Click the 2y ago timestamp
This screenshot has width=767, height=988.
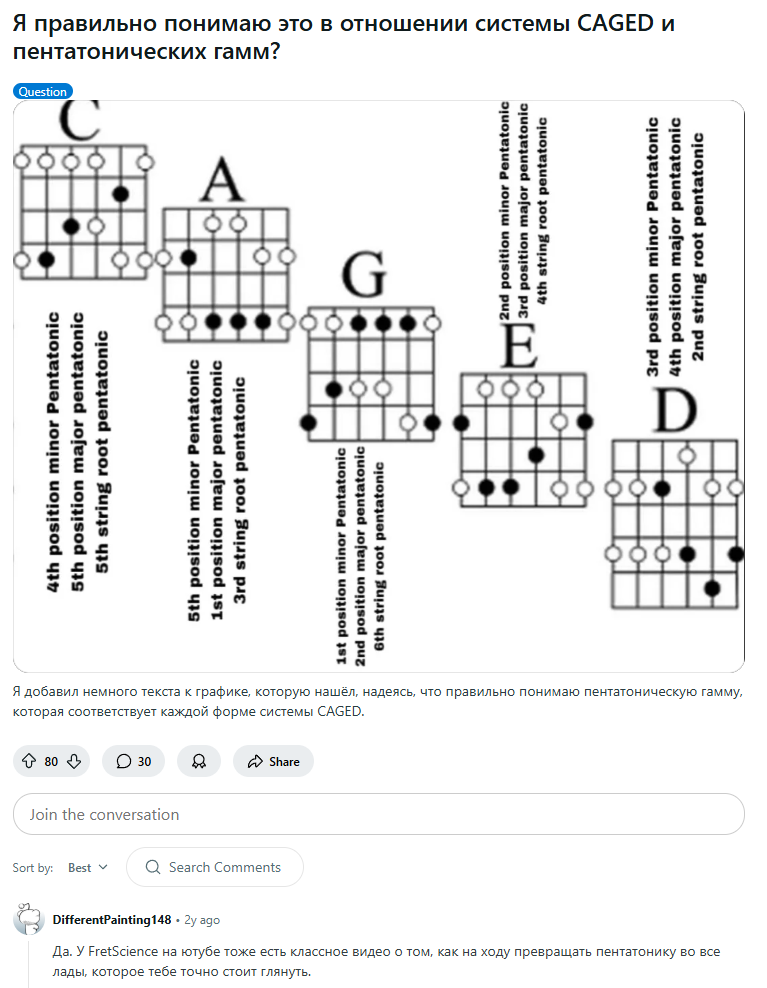(202, 920)
